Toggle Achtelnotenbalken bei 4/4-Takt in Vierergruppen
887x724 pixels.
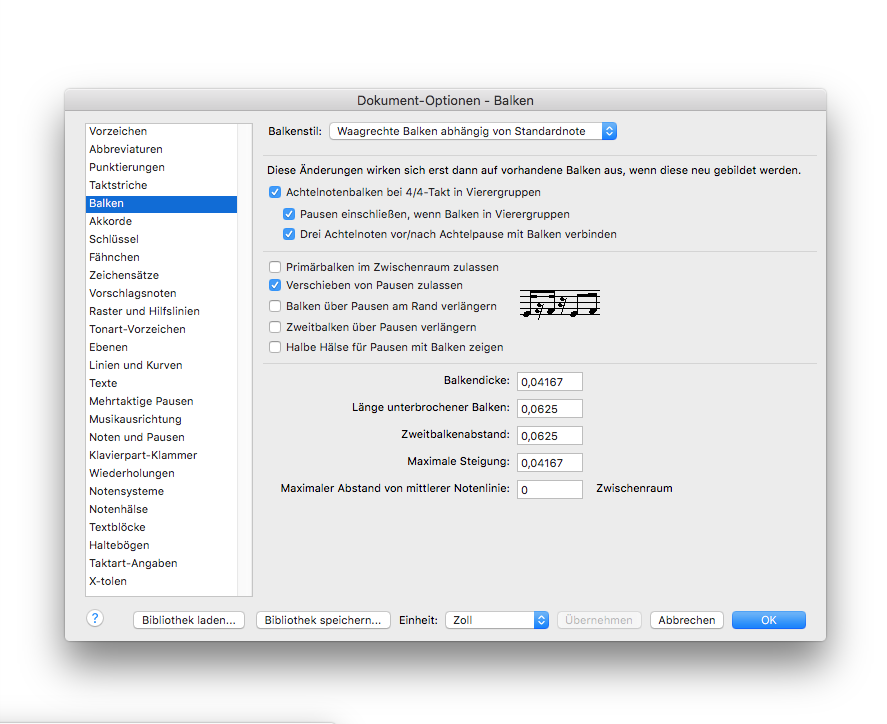pos(275,192)
